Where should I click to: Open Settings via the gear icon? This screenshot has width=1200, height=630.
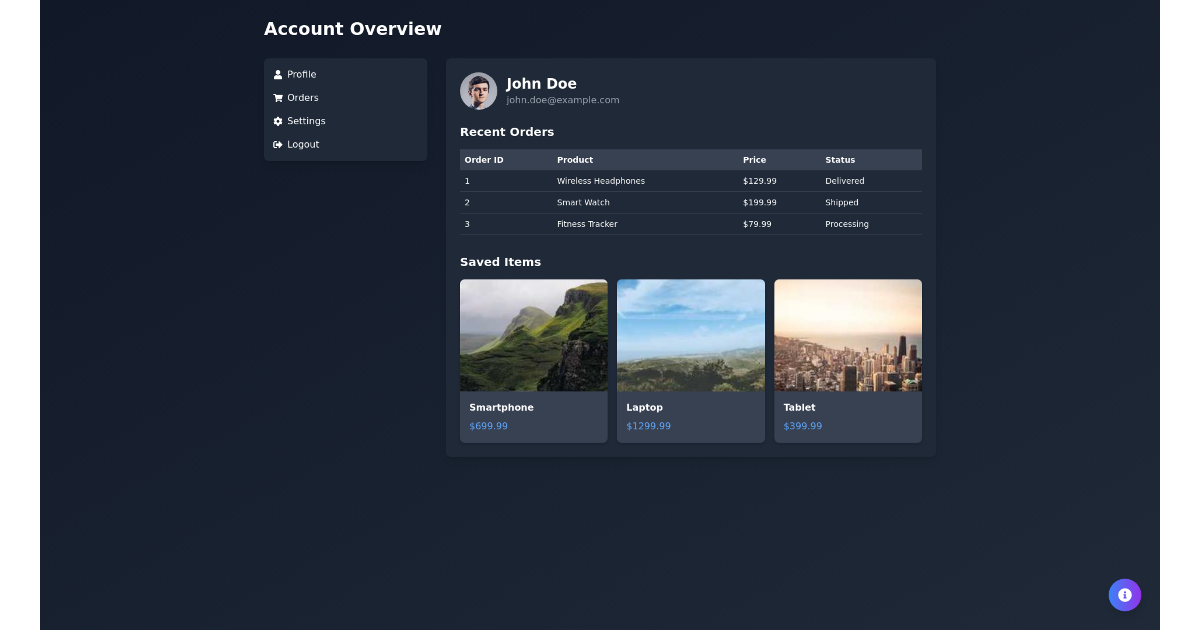[x=277, y=121]
